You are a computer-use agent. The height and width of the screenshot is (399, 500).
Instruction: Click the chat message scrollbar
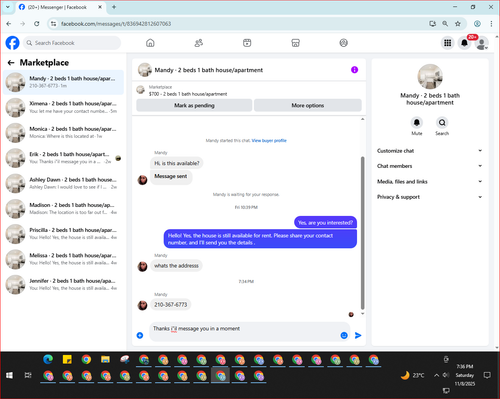[x=363, y=233]
